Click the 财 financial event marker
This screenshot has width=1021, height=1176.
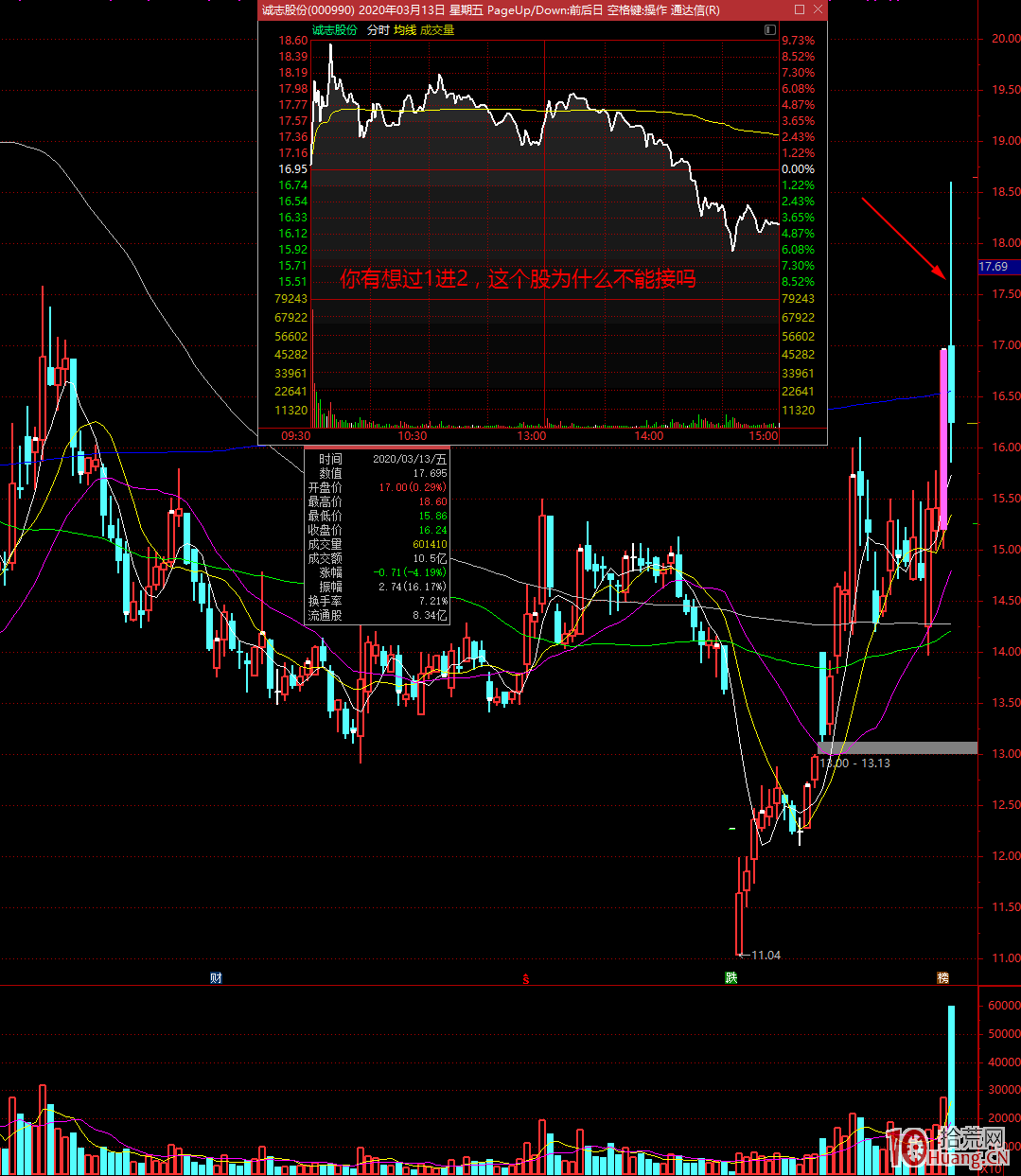pos(216,977)
